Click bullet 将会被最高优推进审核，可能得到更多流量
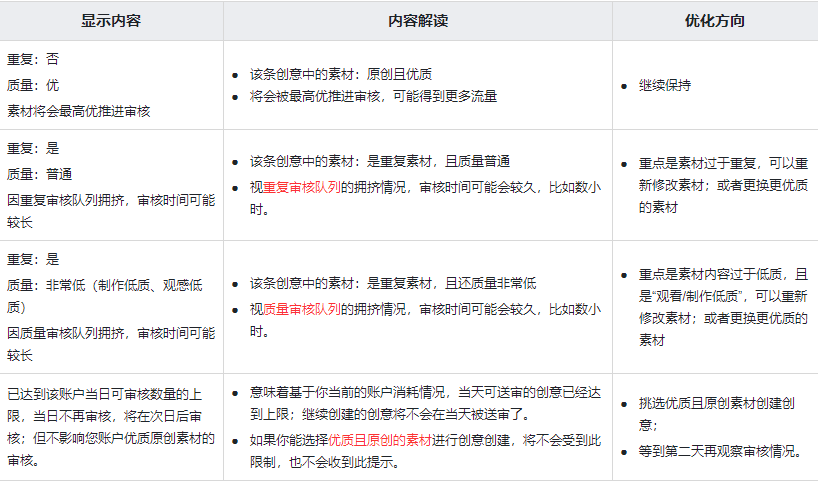 373,96
